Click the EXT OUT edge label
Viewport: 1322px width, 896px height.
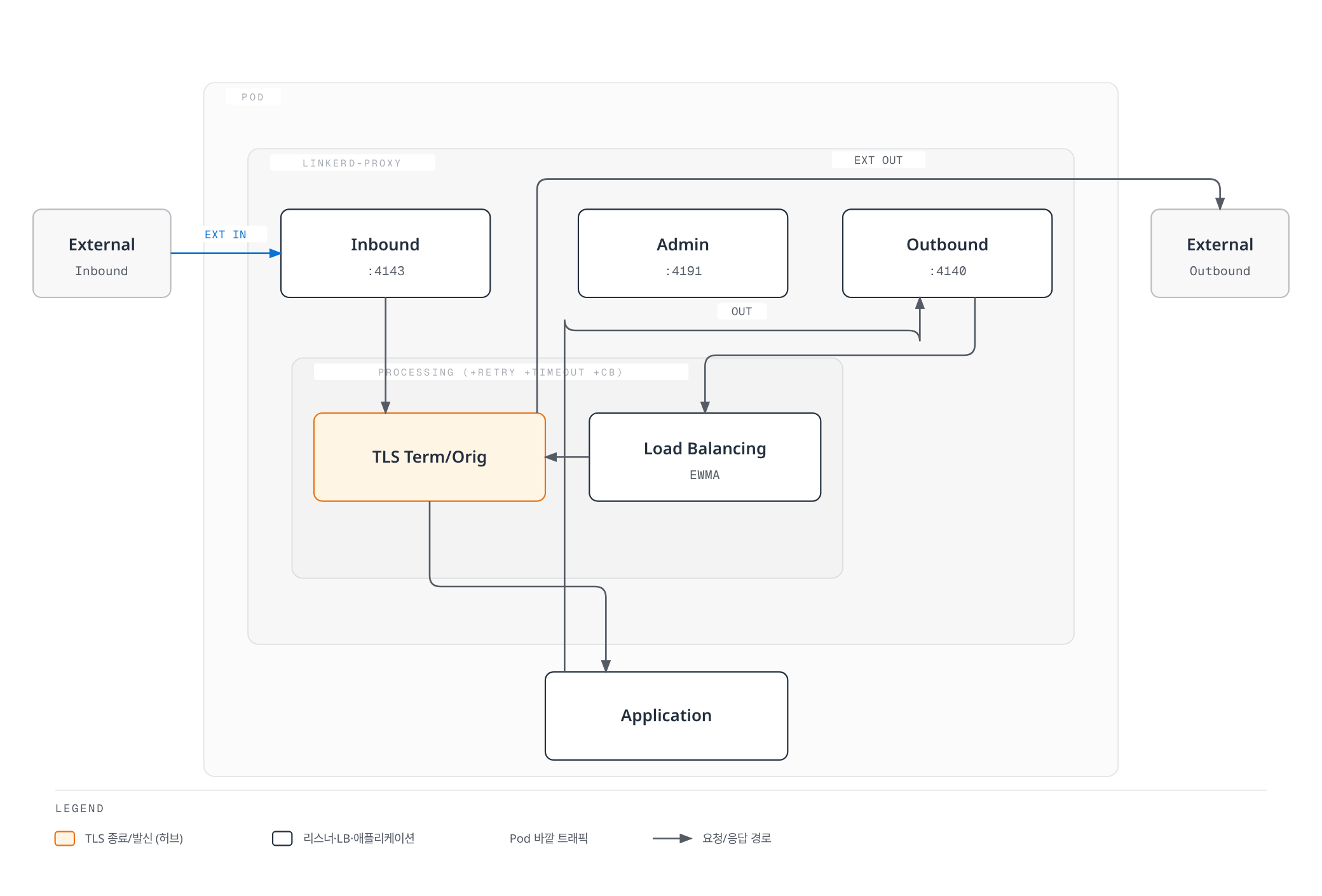pos(878,160)
